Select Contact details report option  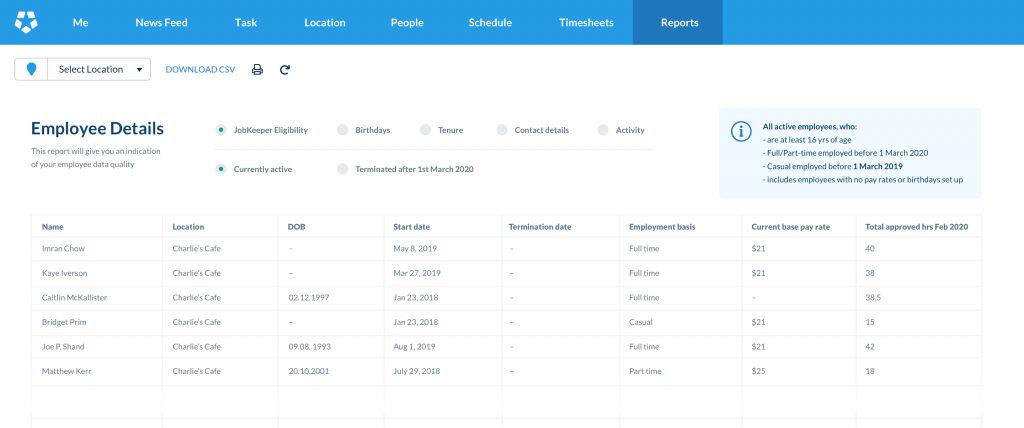[x=501, y=130]
